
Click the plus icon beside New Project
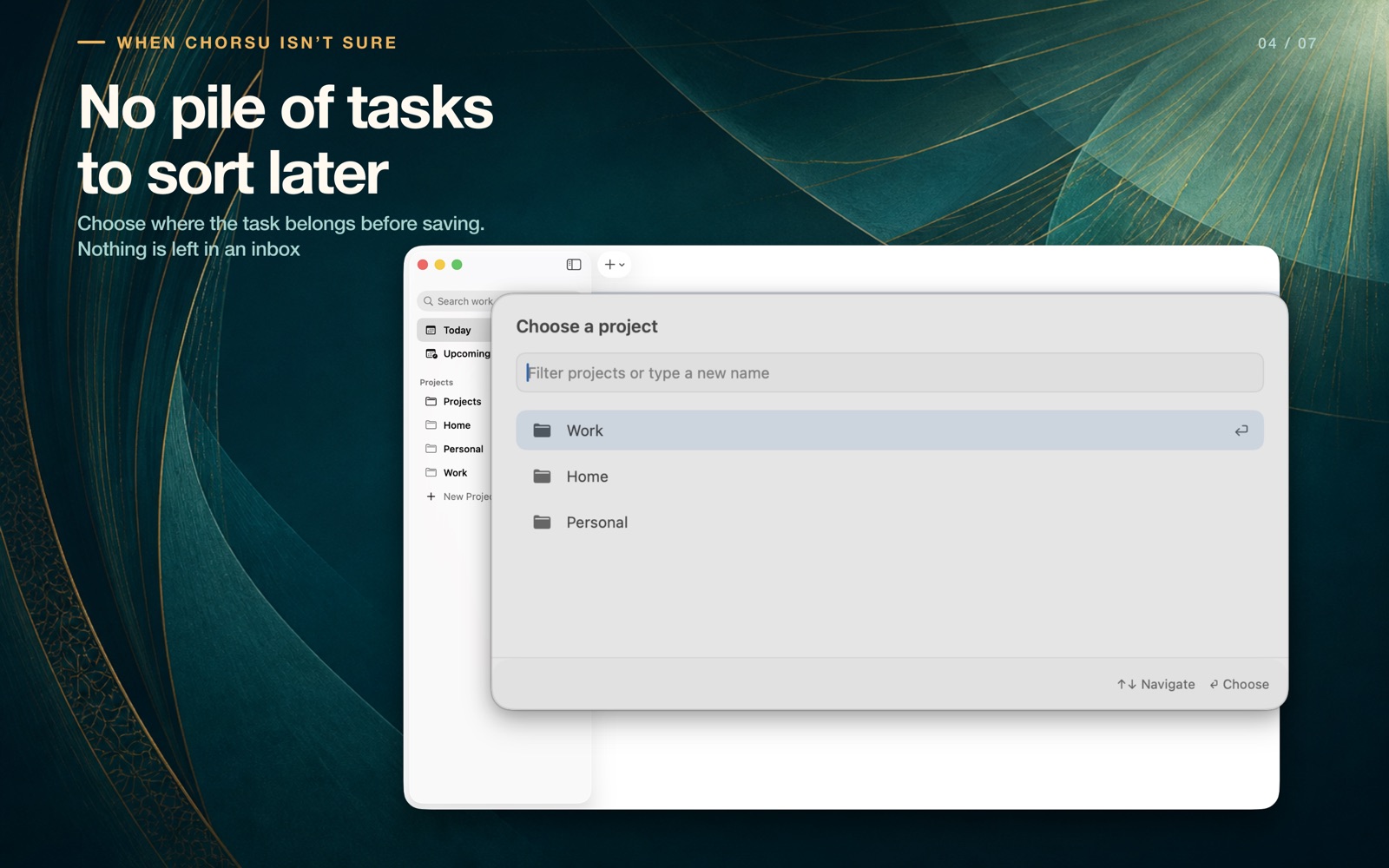[x=431, y=496]
